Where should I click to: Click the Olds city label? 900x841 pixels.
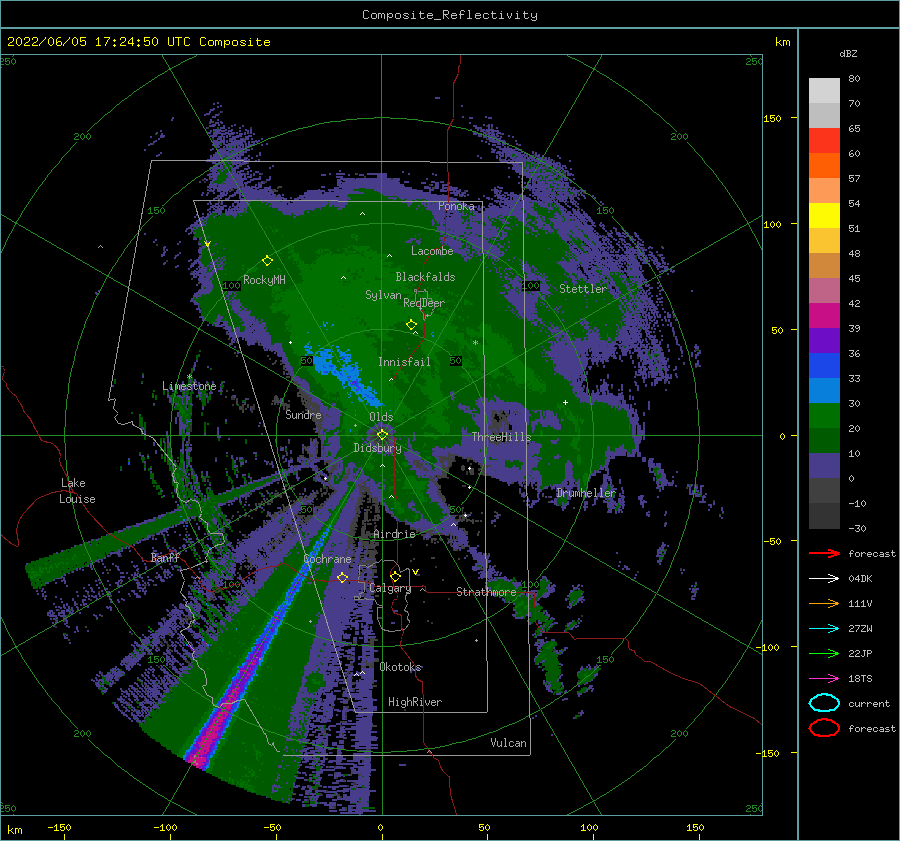pyautogui.click(x=381, y=417)
